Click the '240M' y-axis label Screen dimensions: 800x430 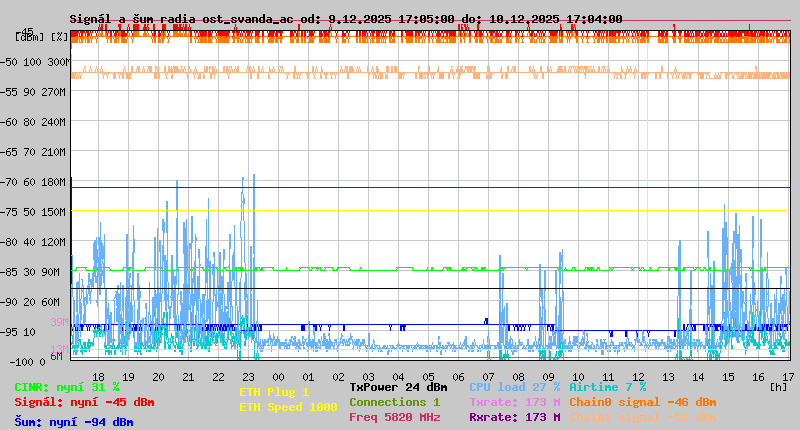54,122
